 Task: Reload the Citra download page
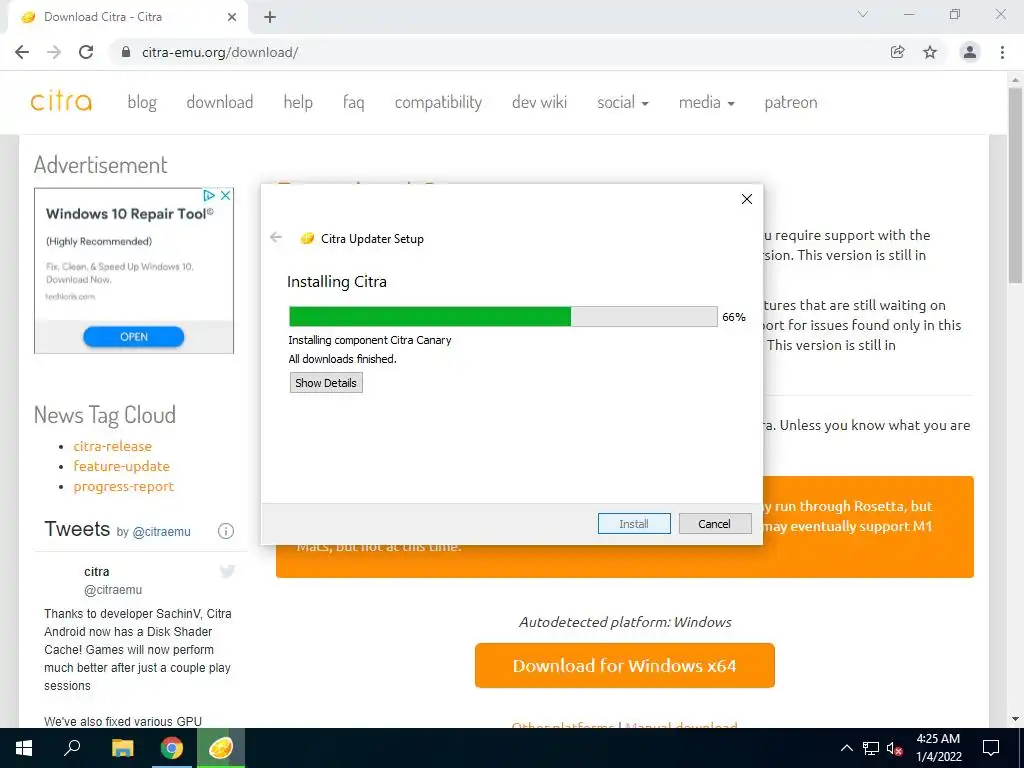click(86, 52)
